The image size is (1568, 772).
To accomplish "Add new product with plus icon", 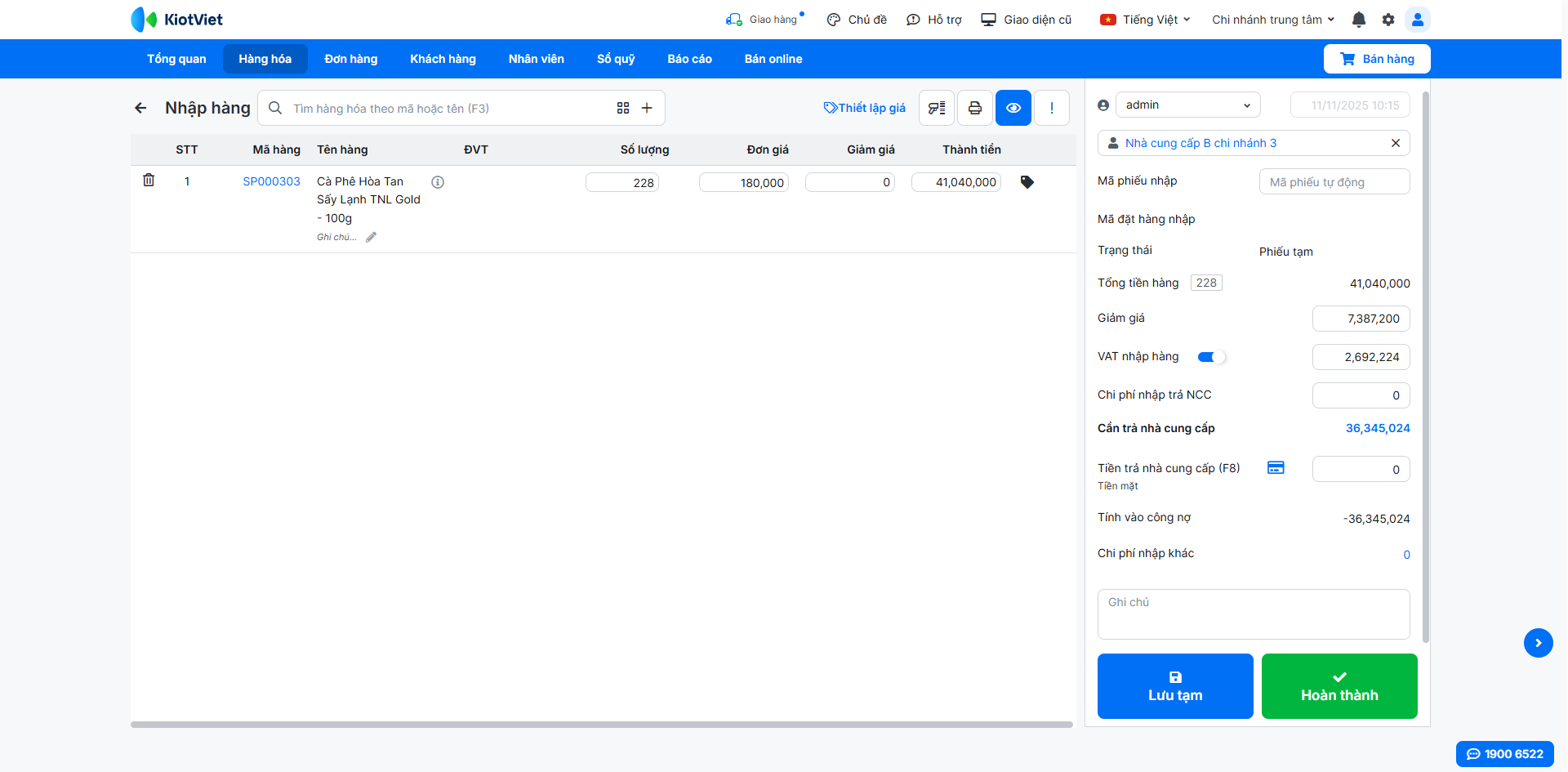I will [647, 108].
